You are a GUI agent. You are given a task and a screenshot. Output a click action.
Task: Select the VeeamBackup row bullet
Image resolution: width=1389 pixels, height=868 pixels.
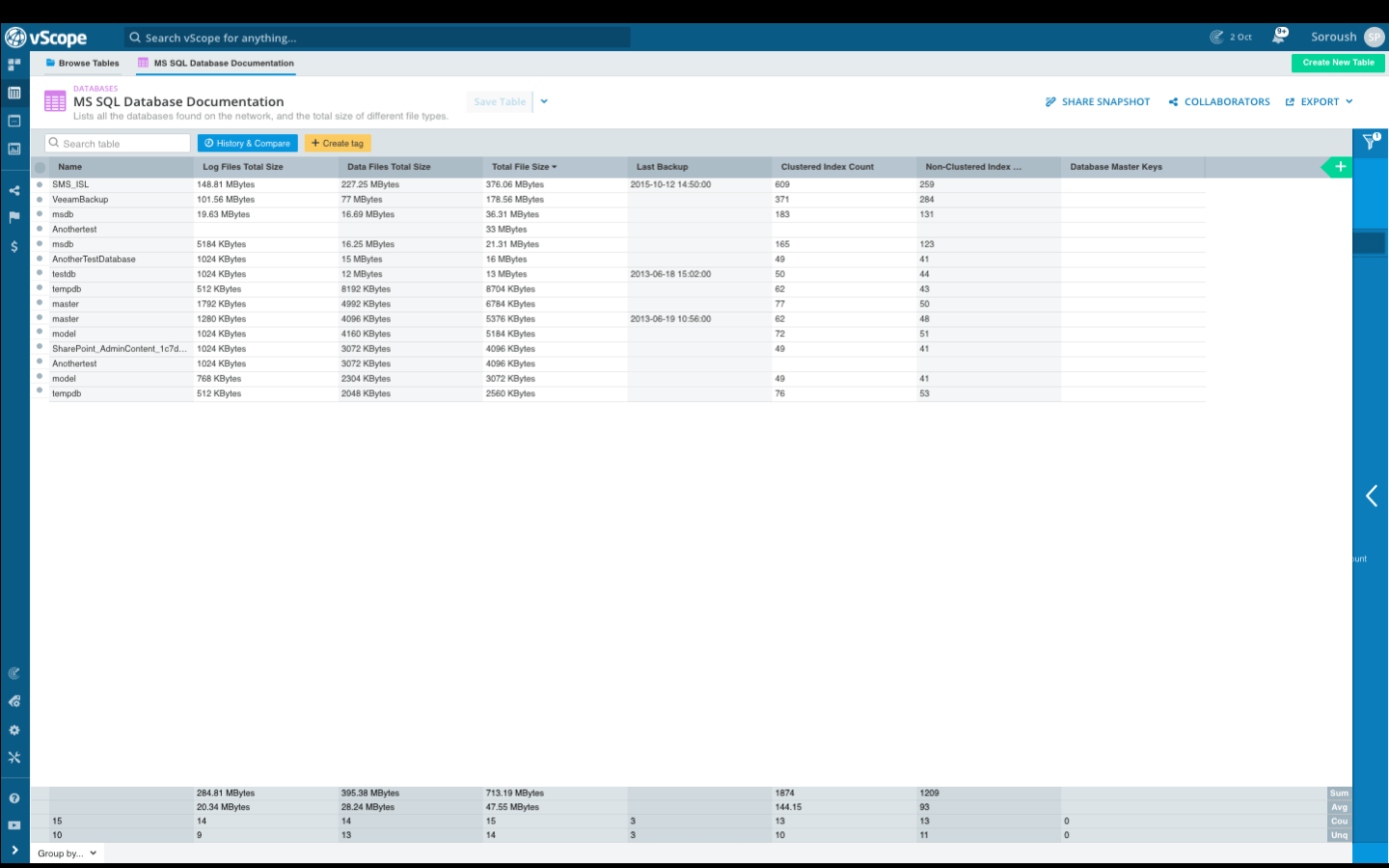[x=40, y=199]
